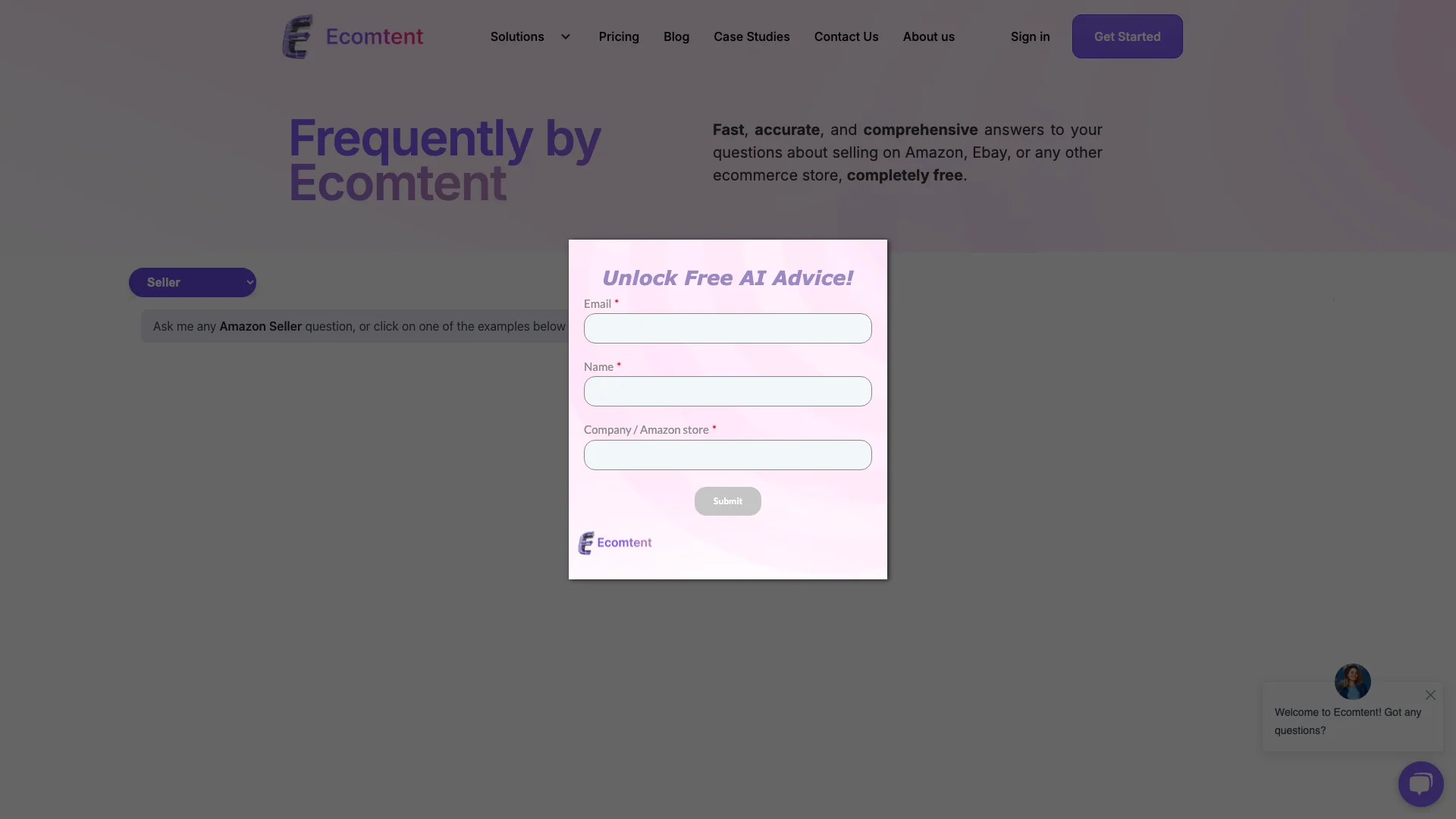Navigate to Case Studies menu item
The width and height of the screenshot is (1456, 819).
[752, 36]
